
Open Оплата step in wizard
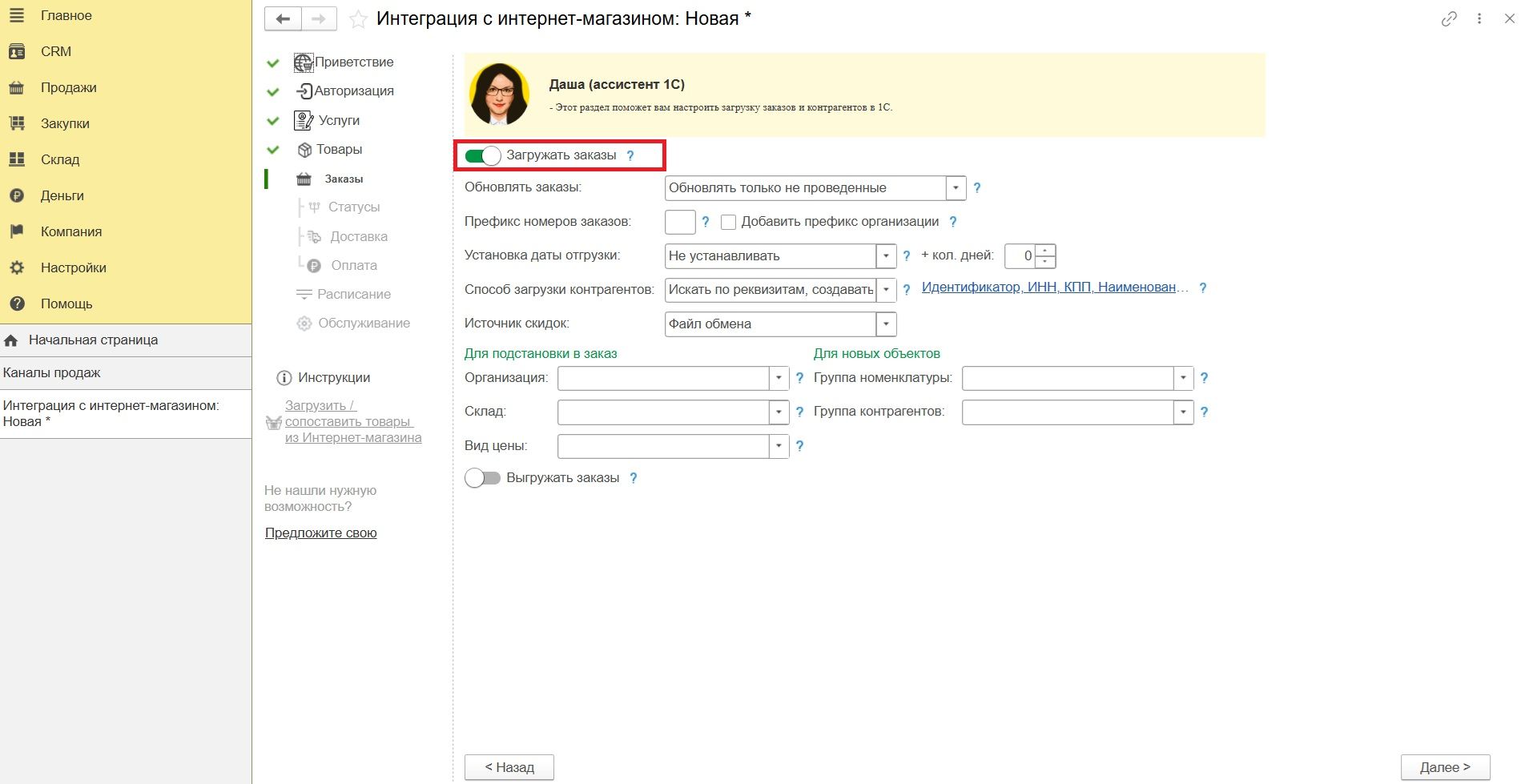point(354,266)
